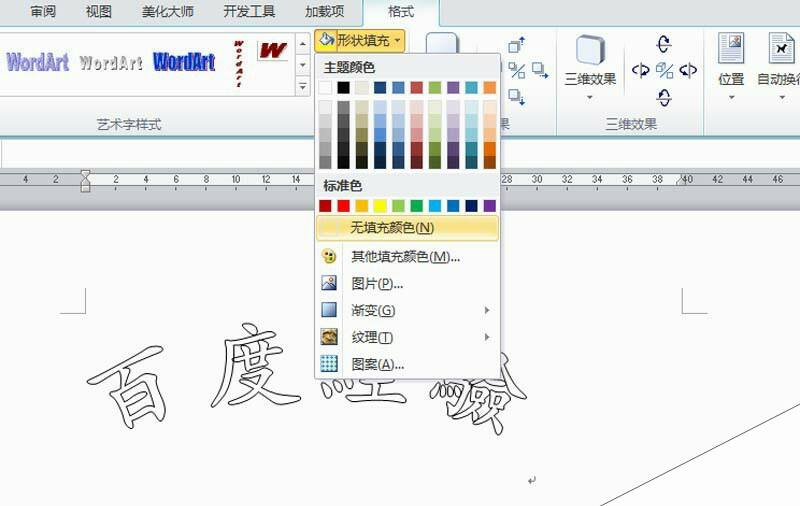800x506 pixels.
Task: Tilt the 3D effect down
Action: pos(664,97)
